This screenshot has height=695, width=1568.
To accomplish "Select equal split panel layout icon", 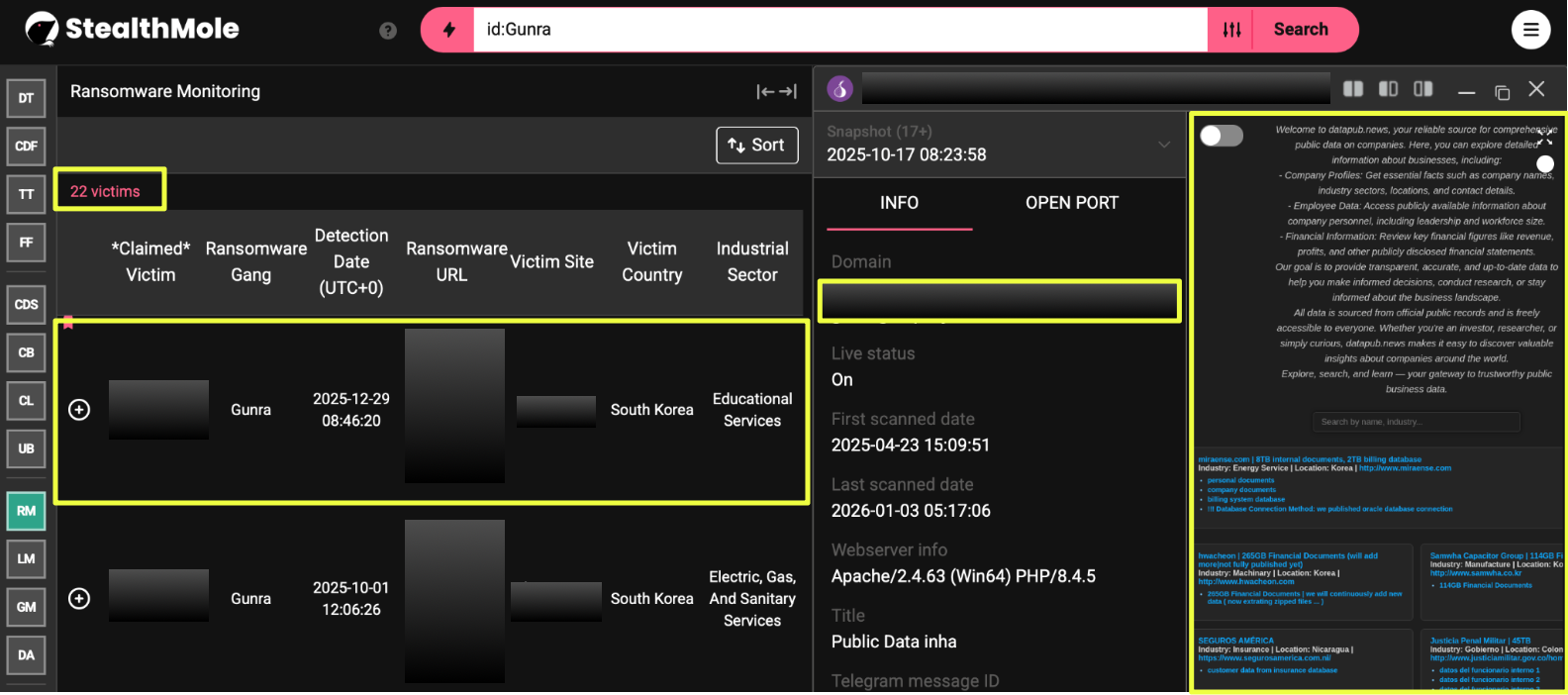I will [1352, 89].
